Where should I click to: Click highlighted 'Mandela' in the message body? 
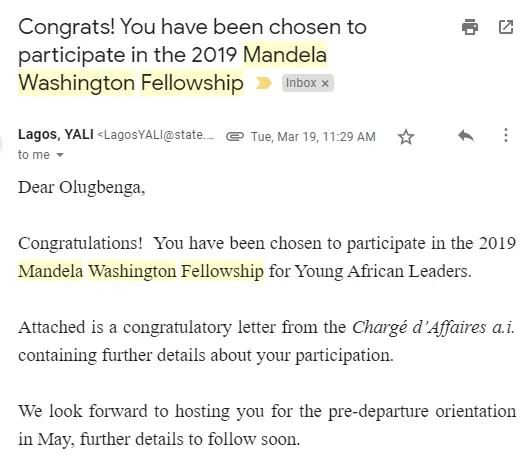coord(51,271)
